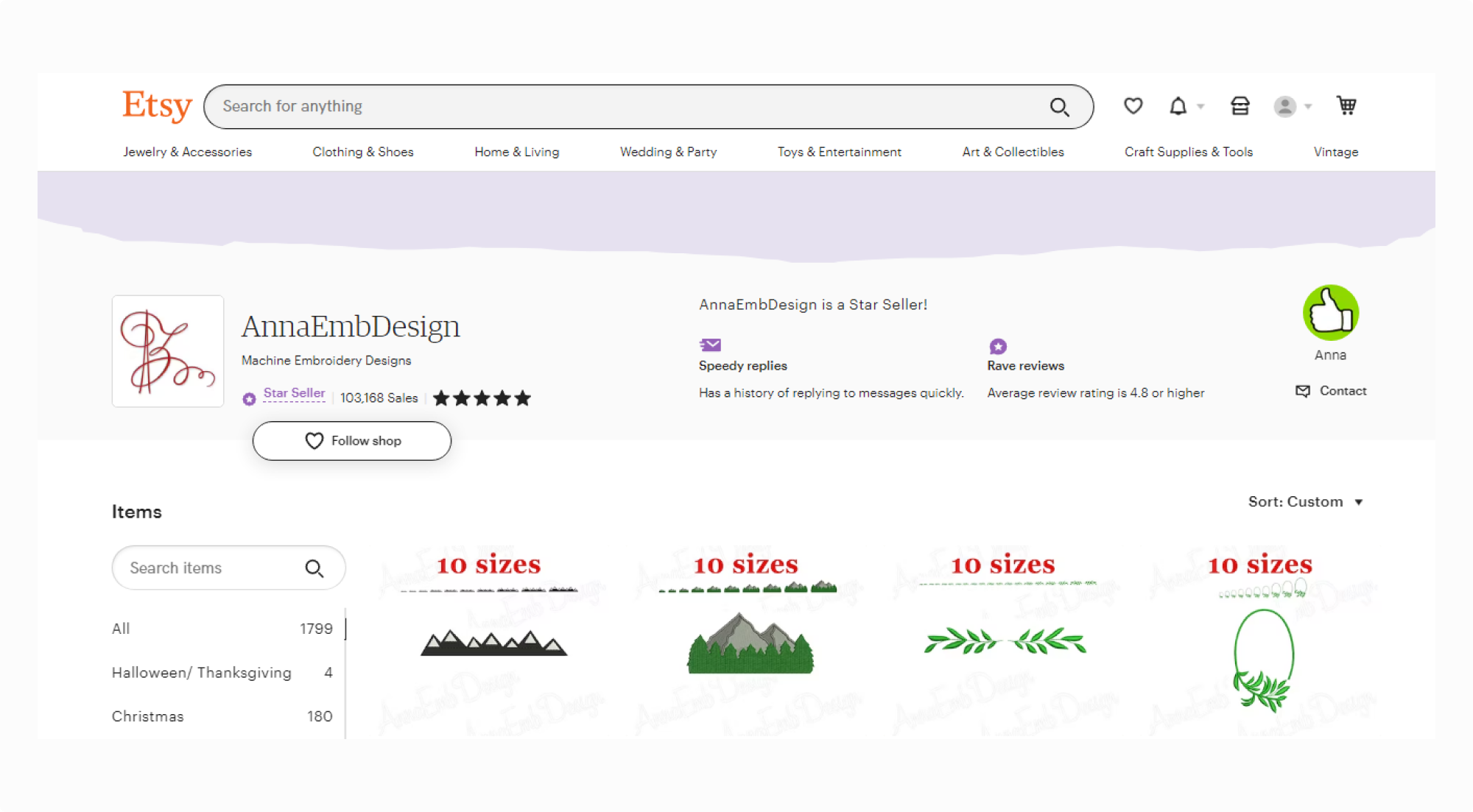Open Toys & Entertainment category
Image resolution: width=1473 pixels, height=812 pixels.
click(839, 152)
